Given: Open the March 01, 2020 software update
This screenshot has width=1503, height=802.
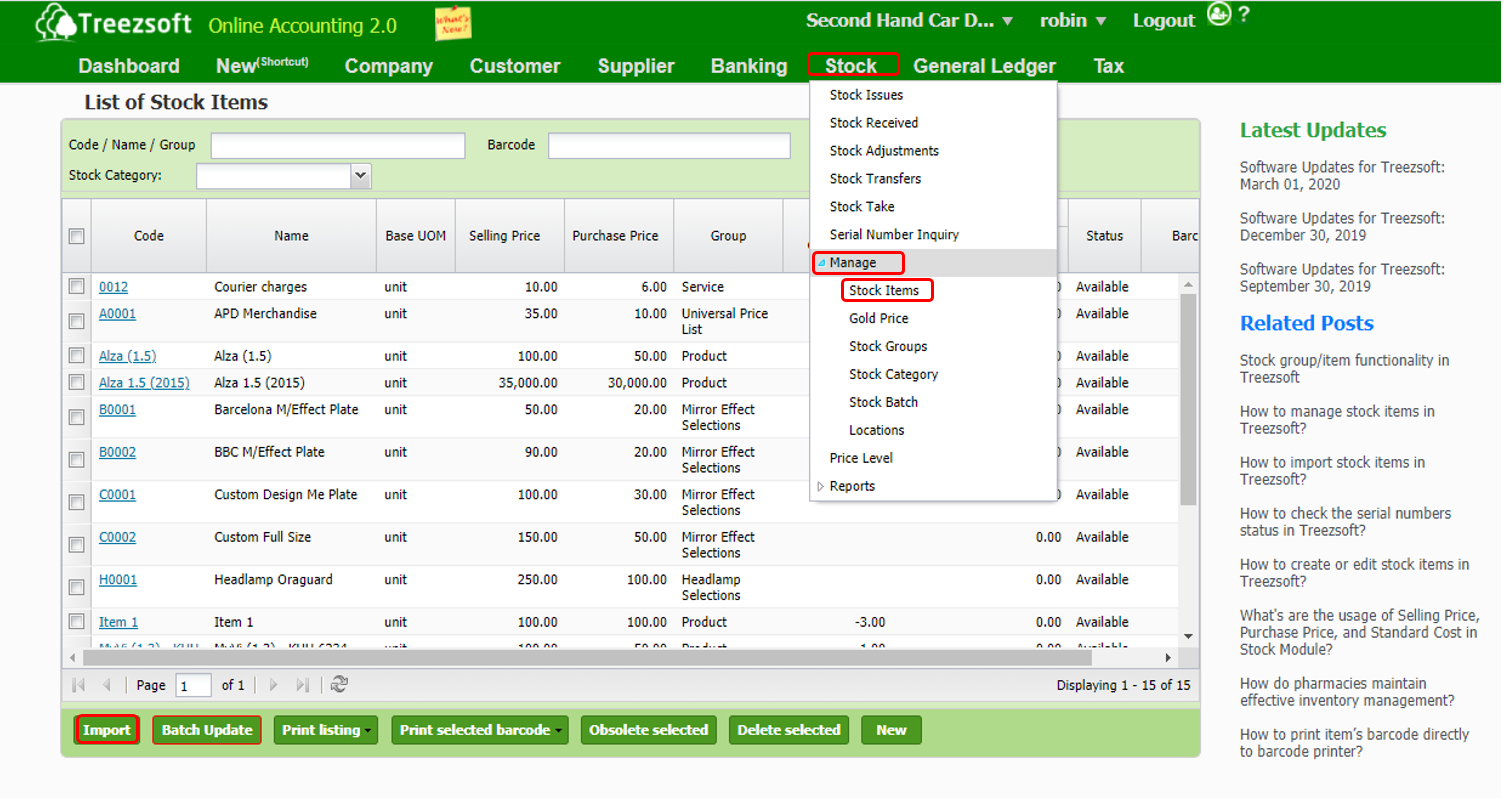Looking at the screenshot, I should pyautogui.click(x=1342, y=176).
